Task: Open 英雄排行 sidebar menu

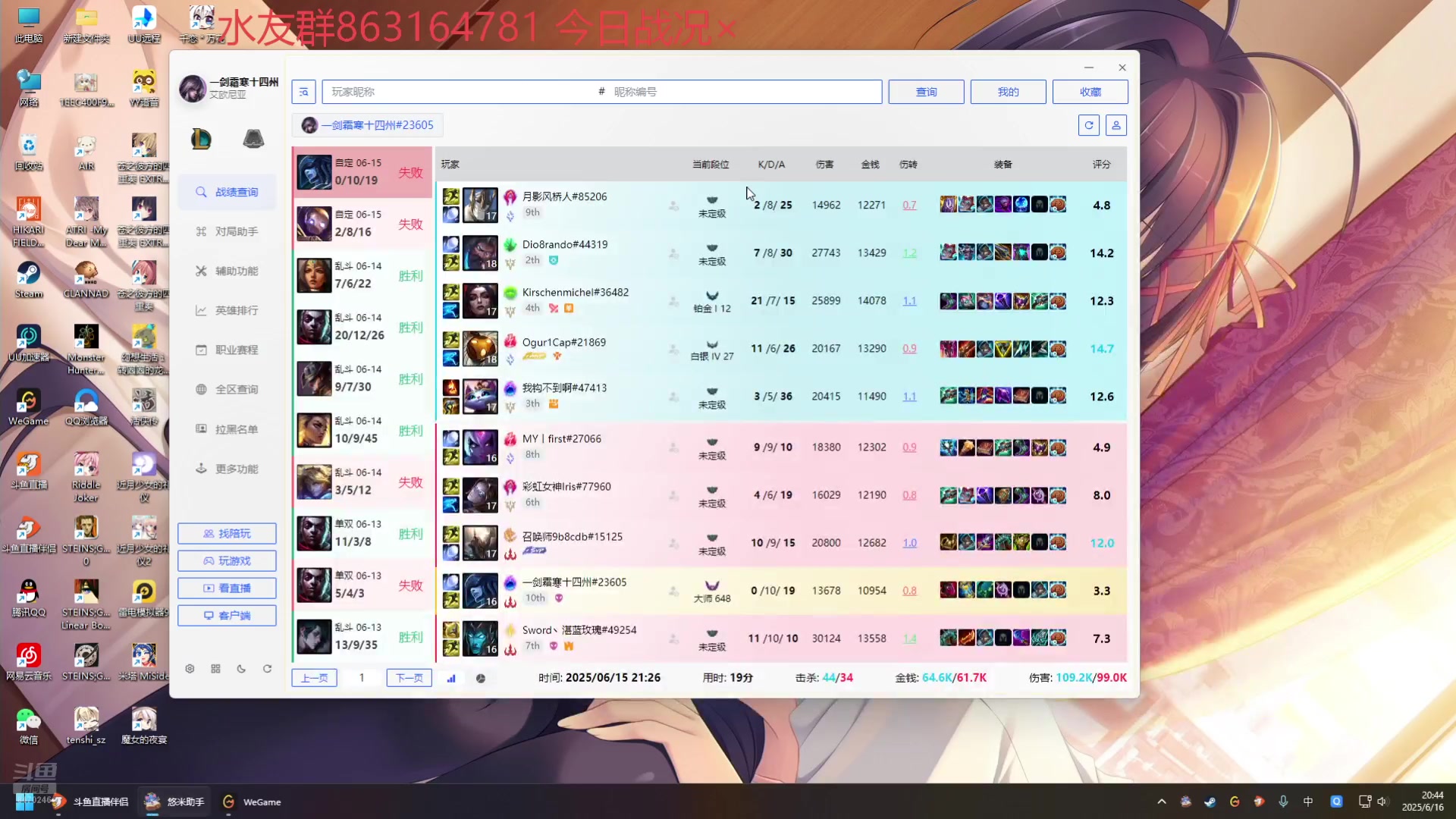Action: [227, 310]
